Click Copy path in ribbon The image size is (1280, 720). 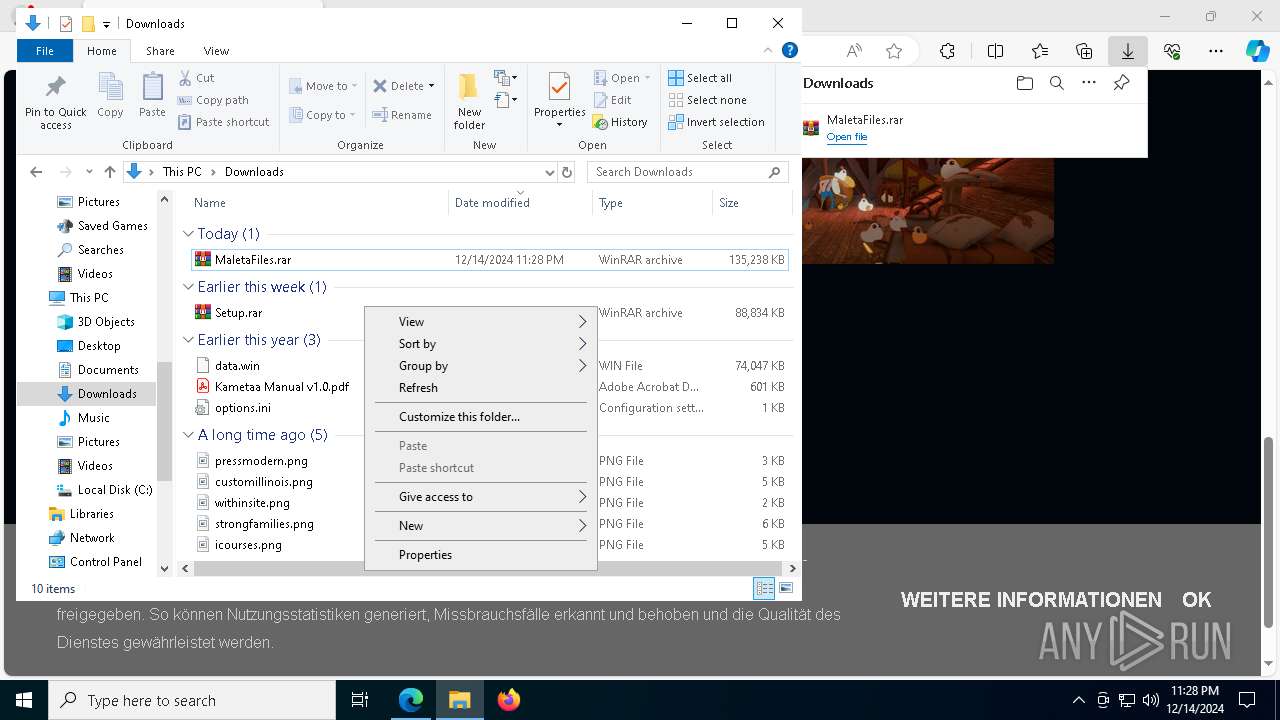213,100
